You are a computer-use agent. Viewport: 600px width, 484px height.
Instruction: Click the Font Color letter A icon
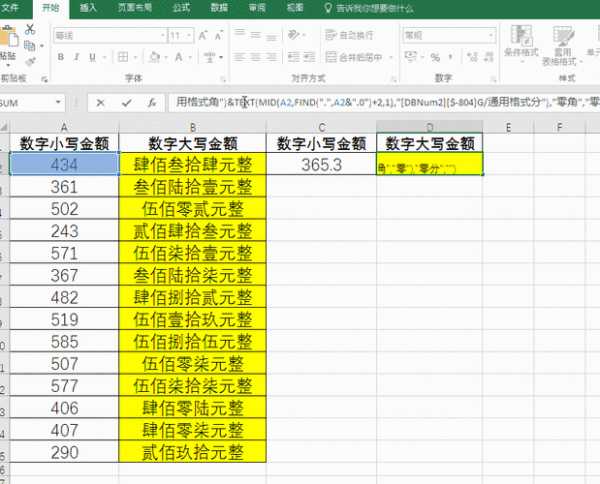[179, 57]
